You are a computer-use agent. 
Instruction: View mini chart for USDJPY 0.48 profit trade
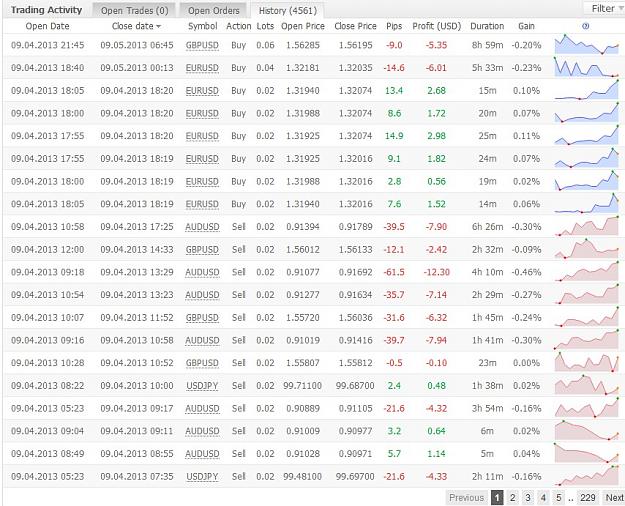(586, 385)
